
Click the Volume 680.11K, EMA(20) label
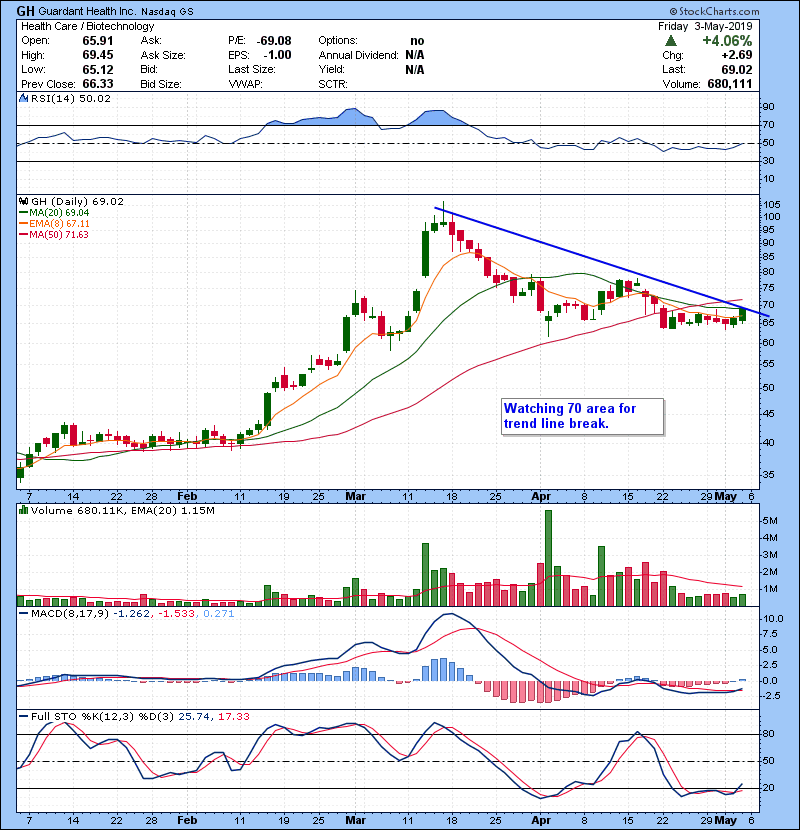122,511
